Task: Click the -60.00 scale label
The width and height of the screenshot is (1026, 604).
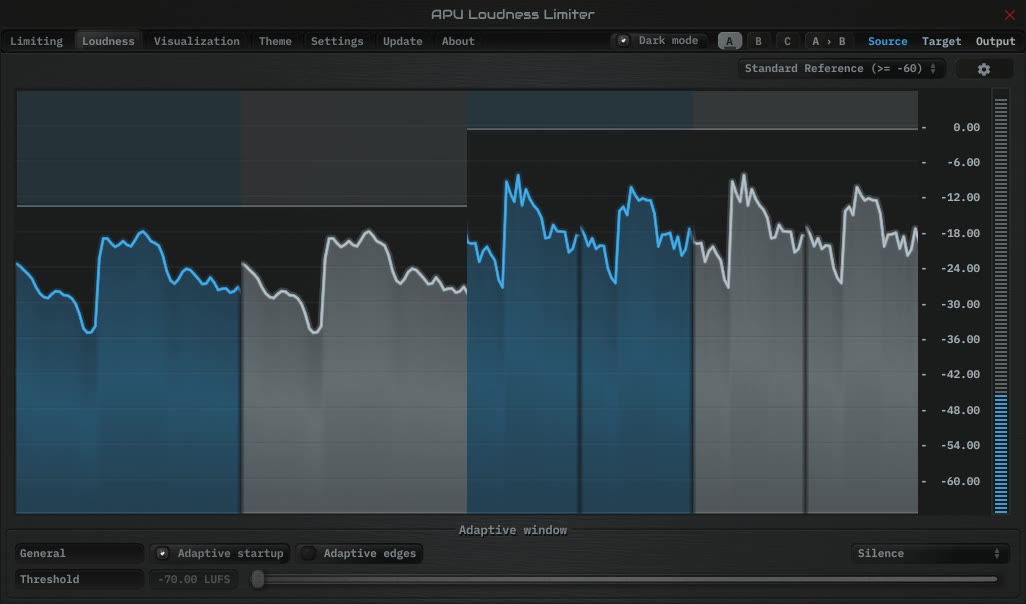Action: point(960,481)
